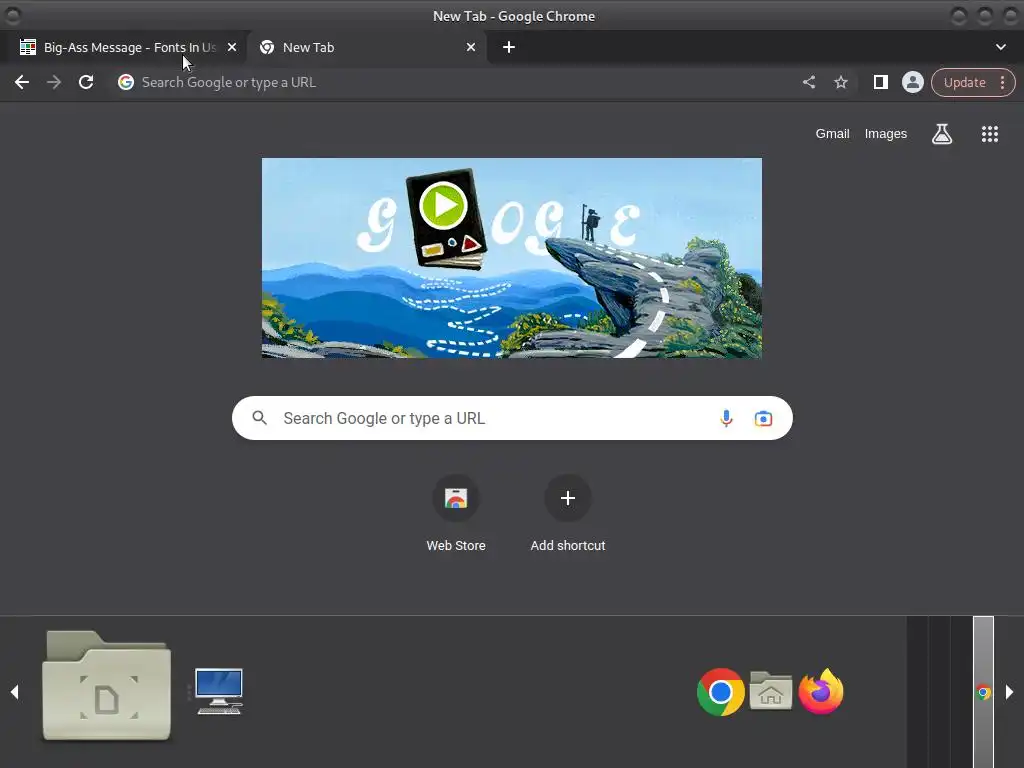This screenshot has height=768, width=1024.
Task: Click the magnifier icon in search box
Action: click(x=259, y=418)
